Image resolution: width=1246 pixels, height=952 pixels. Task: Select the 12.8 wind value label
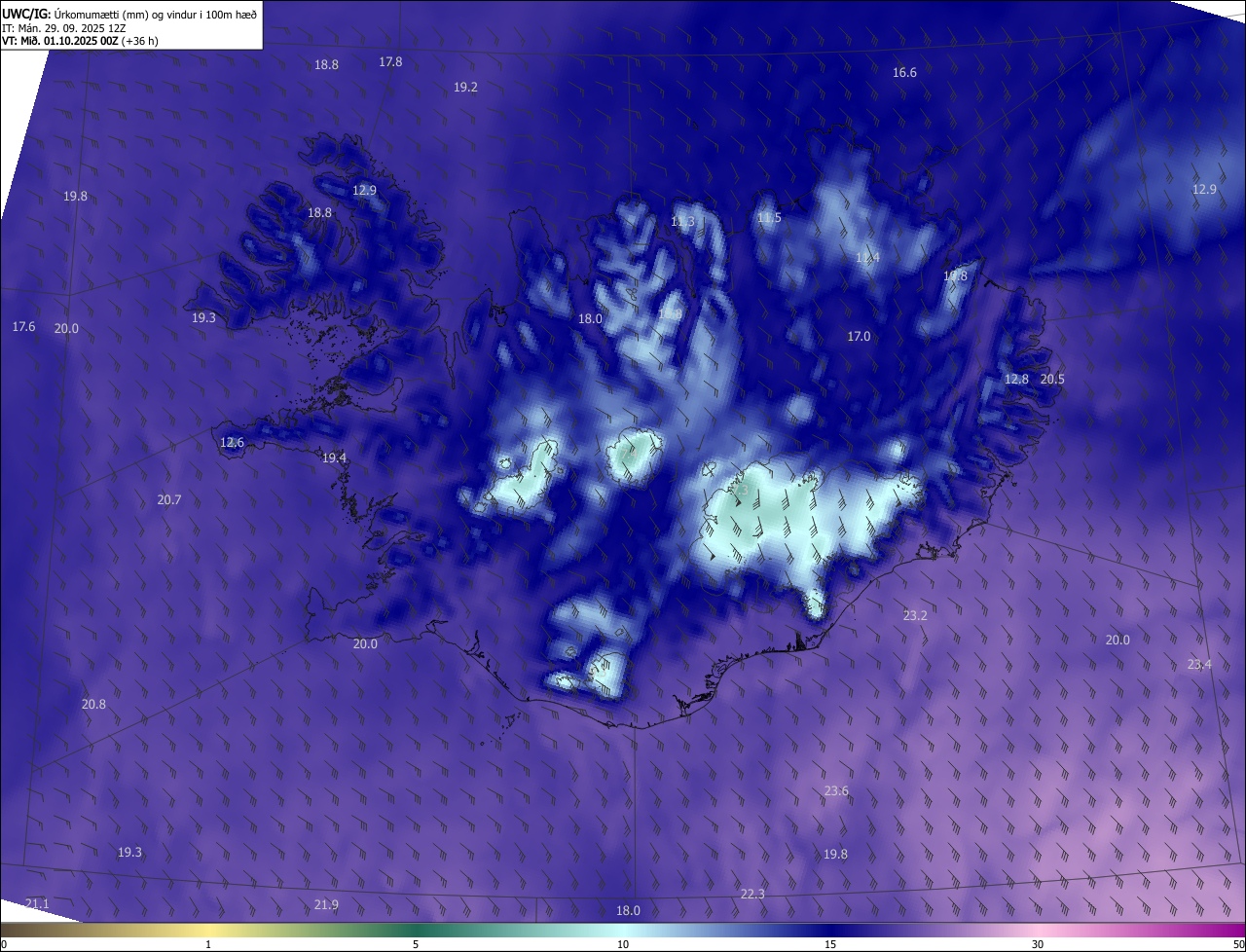click(x=1016, y=379)
